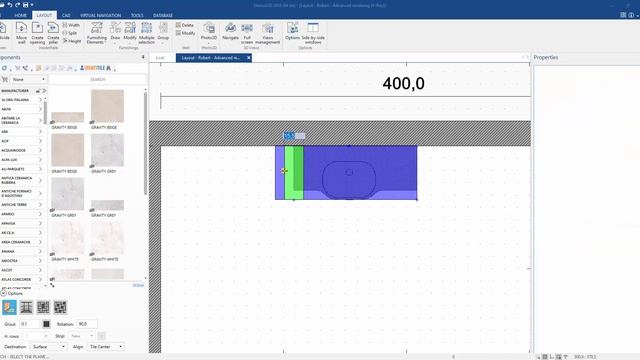This screenshot has height=360, width=640.
Task: Select the grid laying pattern icon
Action: [27, 307]
